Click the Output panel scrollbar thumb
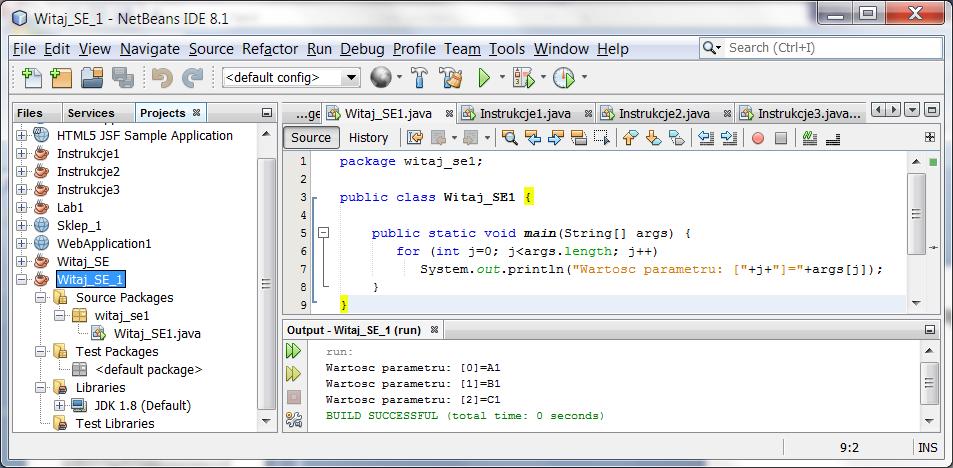 (929, 384)
